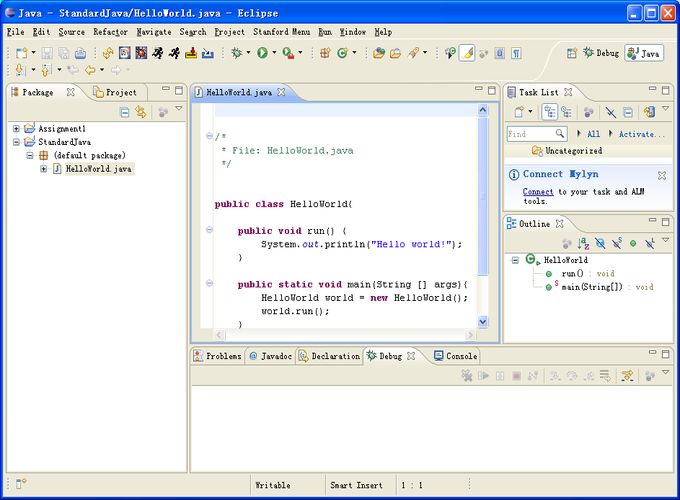680x500 pixels.
Task: Open the Debug perspective
Action: (600, 53)
